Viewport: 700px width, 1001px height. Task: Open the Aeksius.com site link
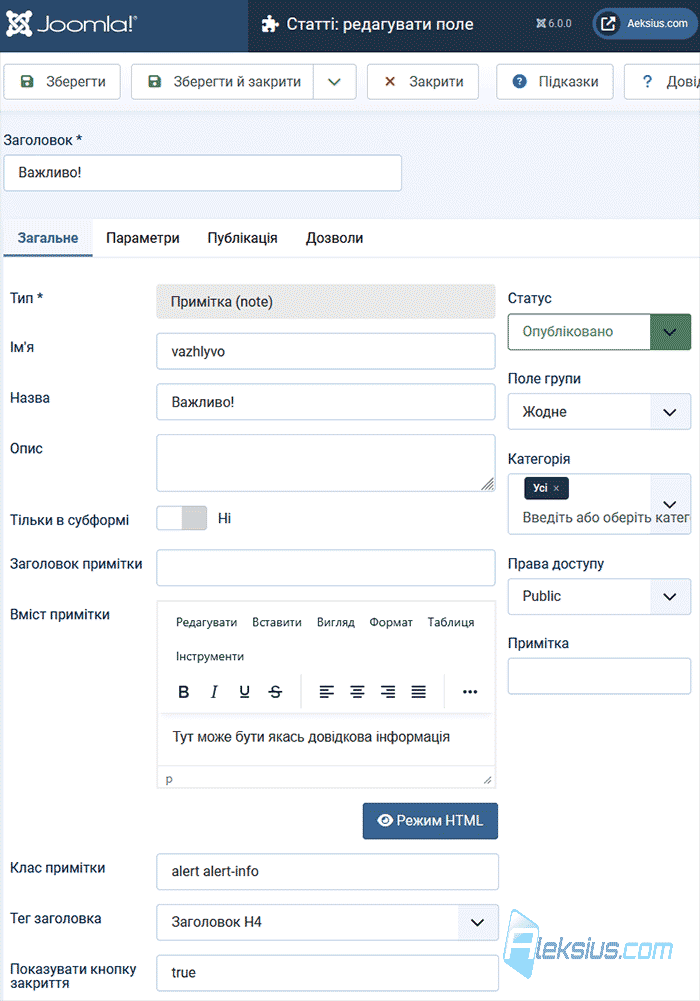click(x=645, y=24)
